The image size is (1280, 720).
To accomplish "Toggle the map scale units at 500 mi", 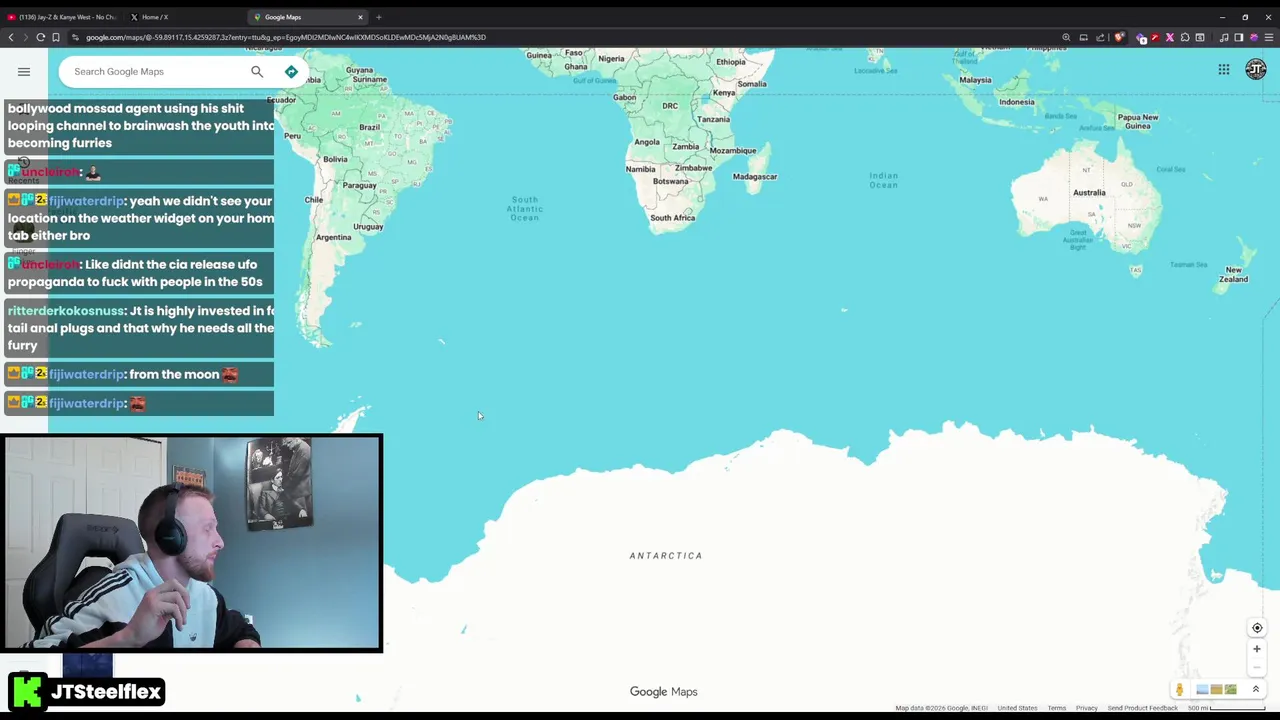I will click(x=1226, y=708).
